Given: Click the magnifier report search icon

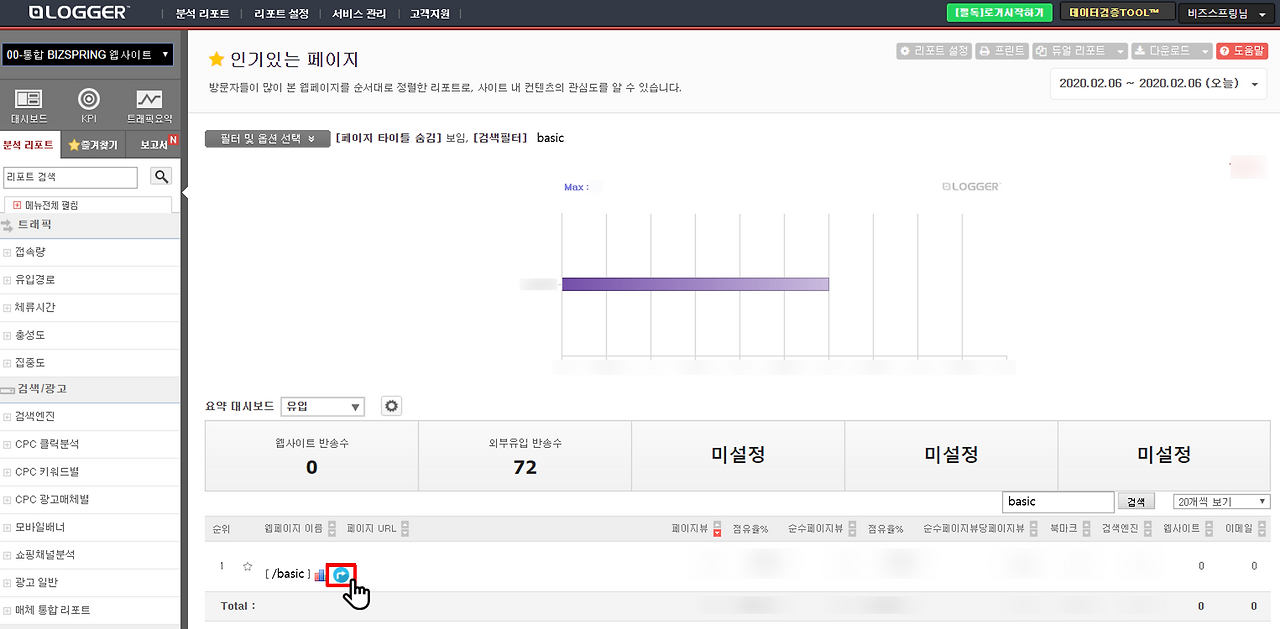Looking at the screenshot, I should click(161, 177).
